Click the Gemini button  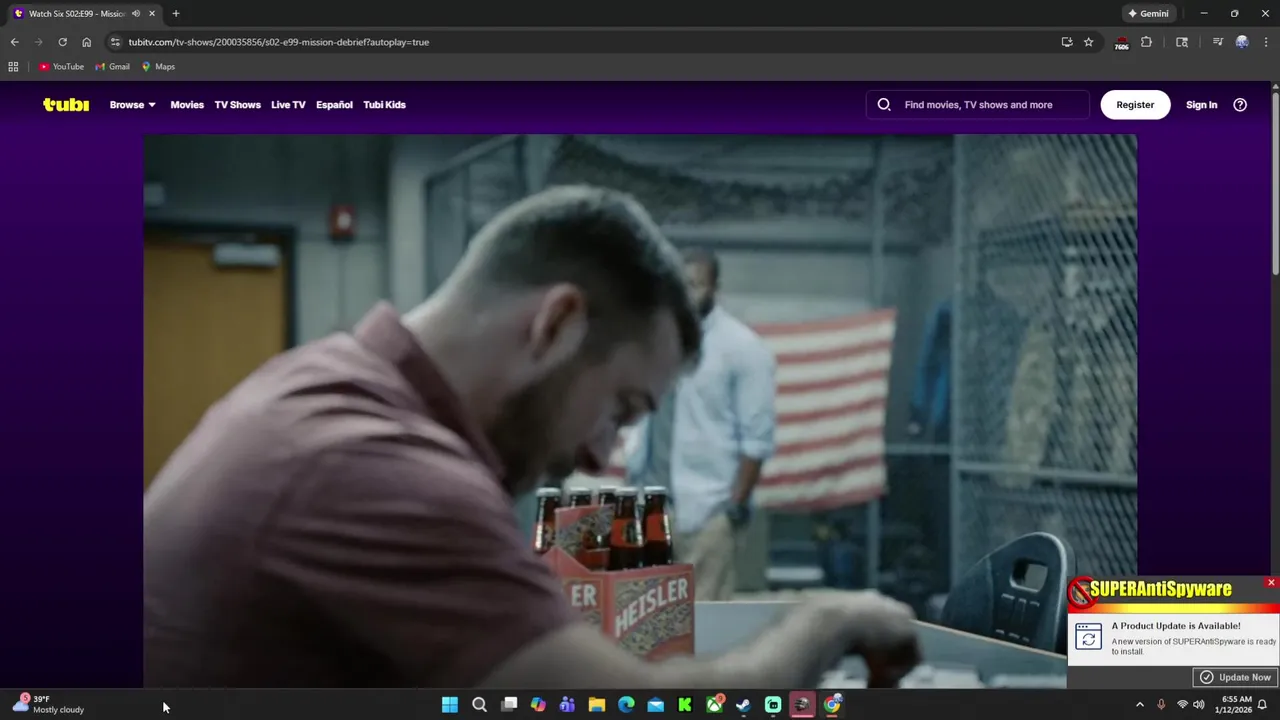1148,13
